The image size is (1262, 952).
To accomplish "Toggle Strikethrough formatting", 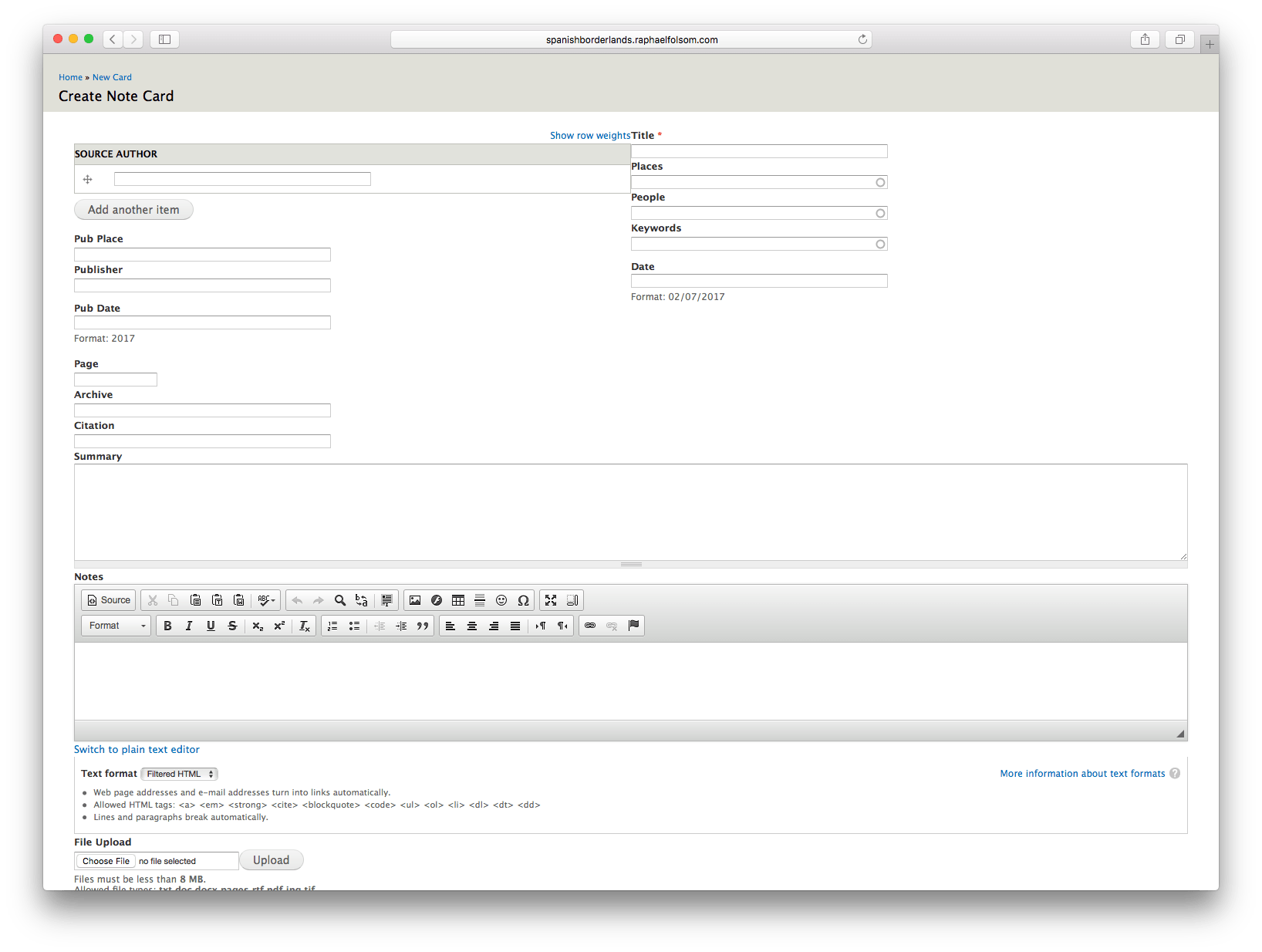I will tap(232, 626).
